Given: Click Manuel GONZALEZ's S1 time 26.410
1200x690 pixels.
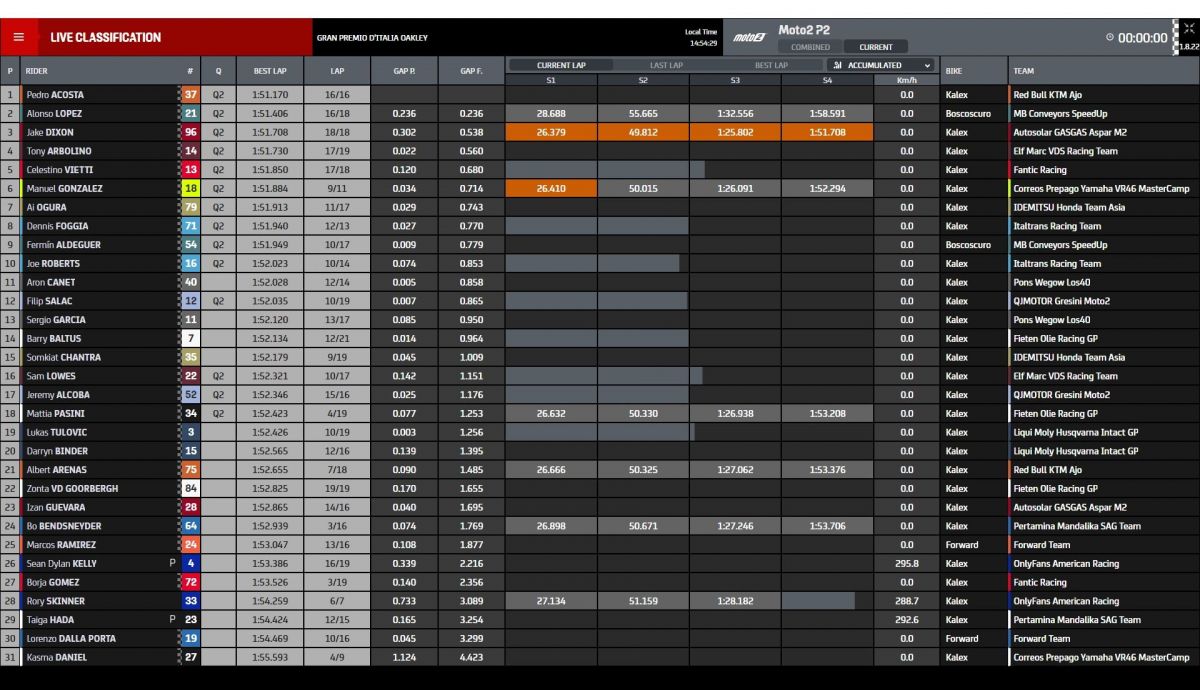Looking at the screenshot, I should point(551,188).
